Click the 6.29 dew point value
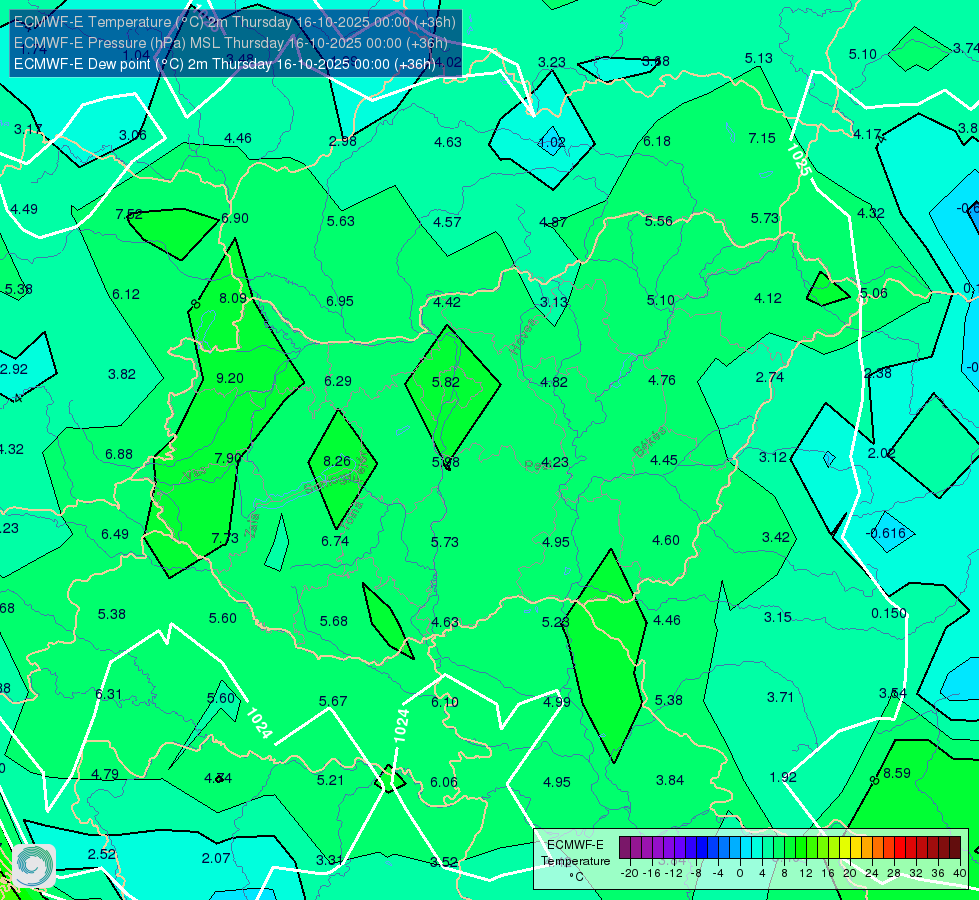This screenshot has width=979, height=900. pyautogui.click(x=338, y=382)
